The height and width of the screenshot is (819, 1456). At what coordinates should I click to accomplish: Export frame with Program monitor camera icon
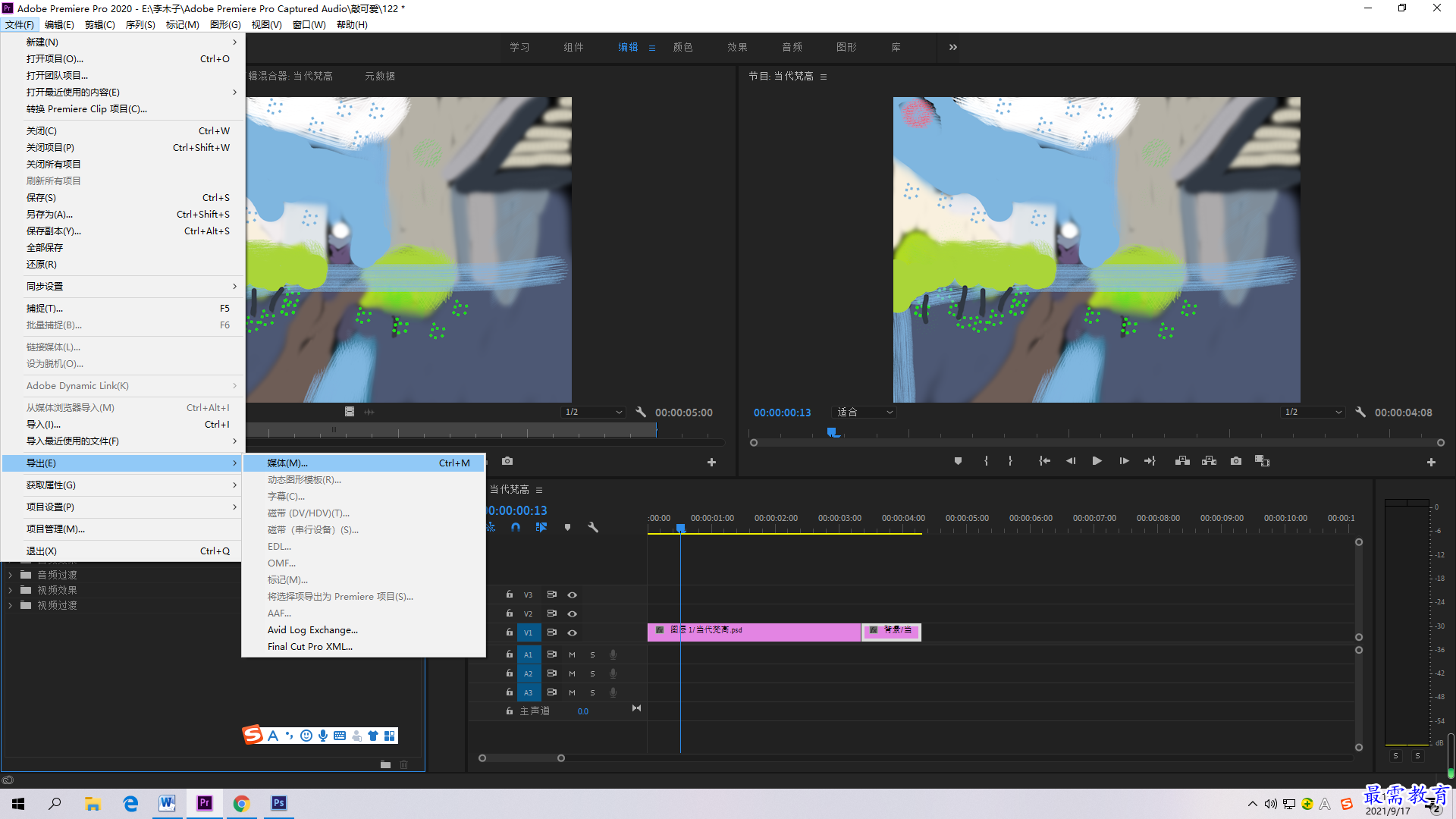[x=1236, y=461]
